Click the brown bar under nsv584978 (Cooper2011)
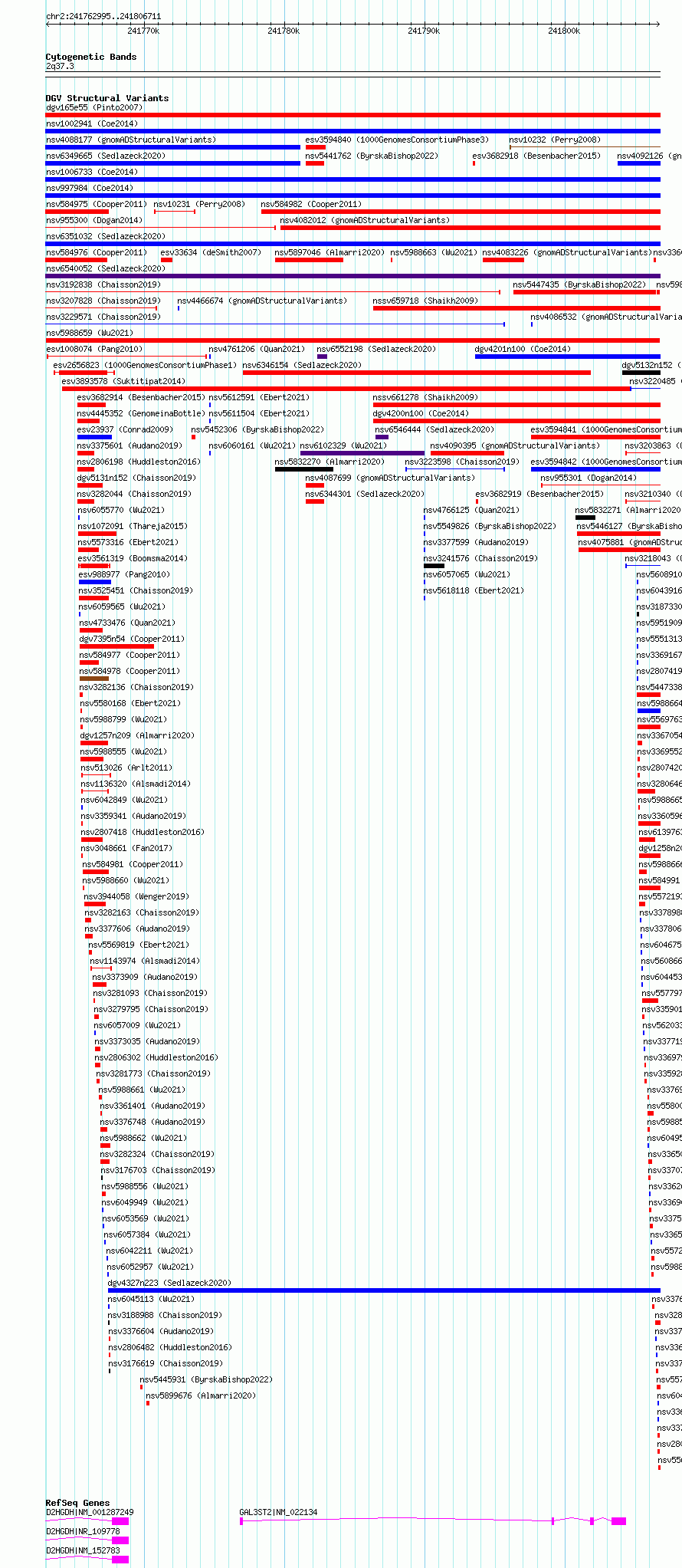The width and height of the screenshot is (682, 1568). 94,679
